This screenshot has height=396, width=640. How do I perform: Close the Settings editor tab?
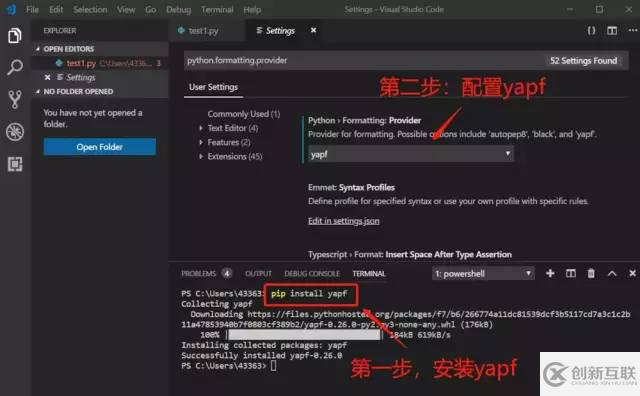(x=313, y=30)
